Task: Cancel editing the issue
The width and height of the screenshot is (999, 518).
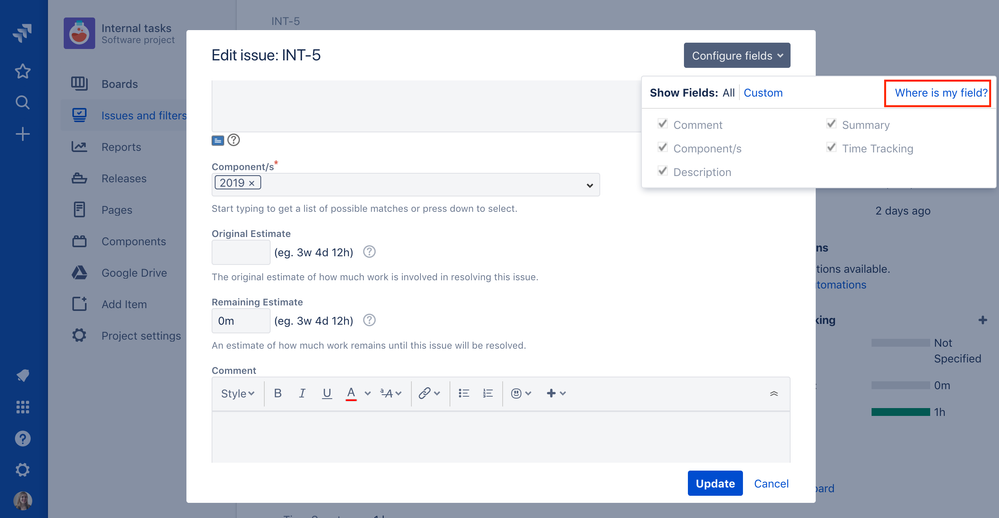Action: pos(771,483)
